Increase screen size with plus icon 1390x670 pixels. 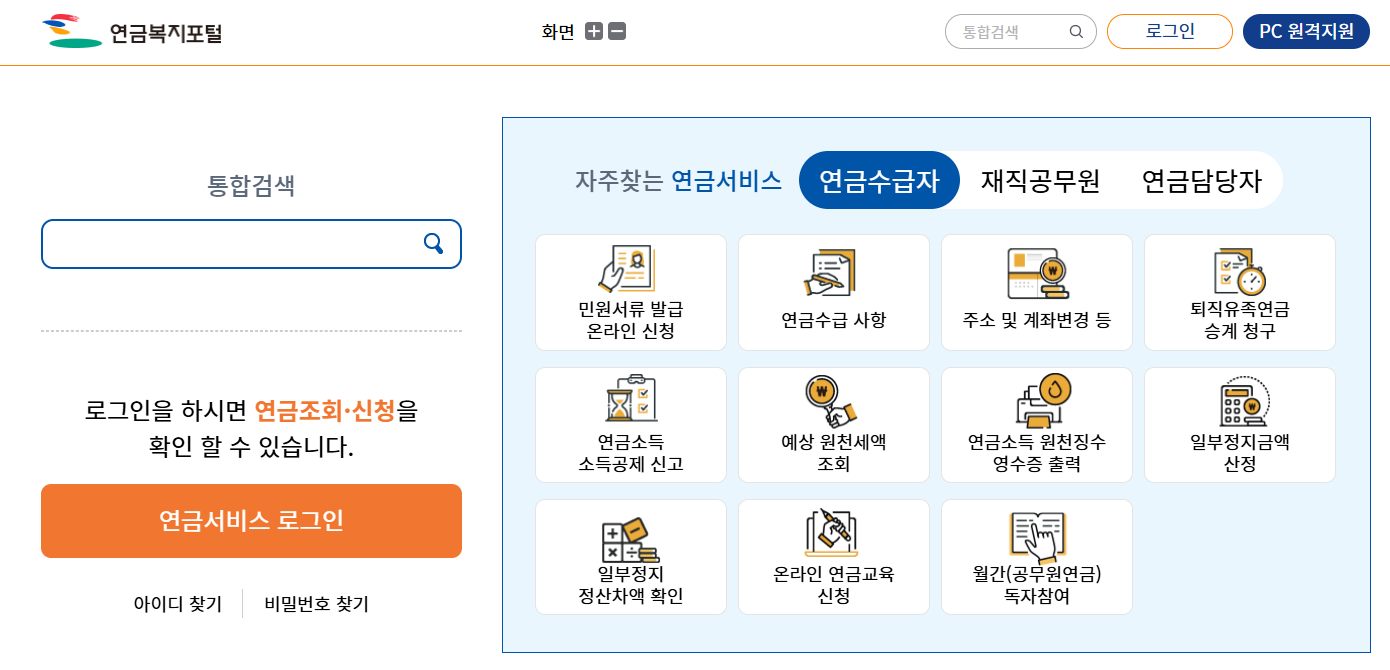594,32
